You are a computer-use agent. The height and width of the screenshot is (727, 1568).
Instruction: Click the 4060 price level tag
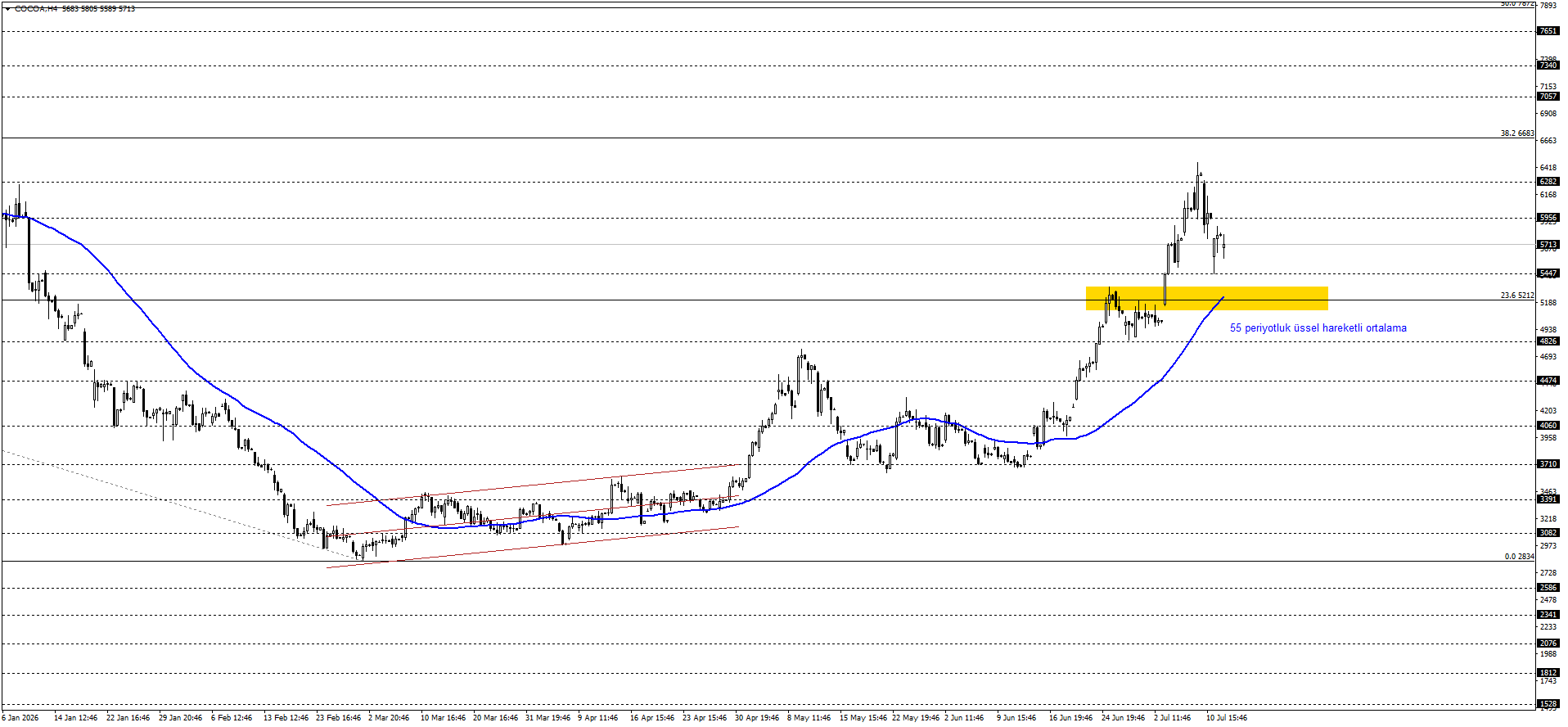[1548, 426]
